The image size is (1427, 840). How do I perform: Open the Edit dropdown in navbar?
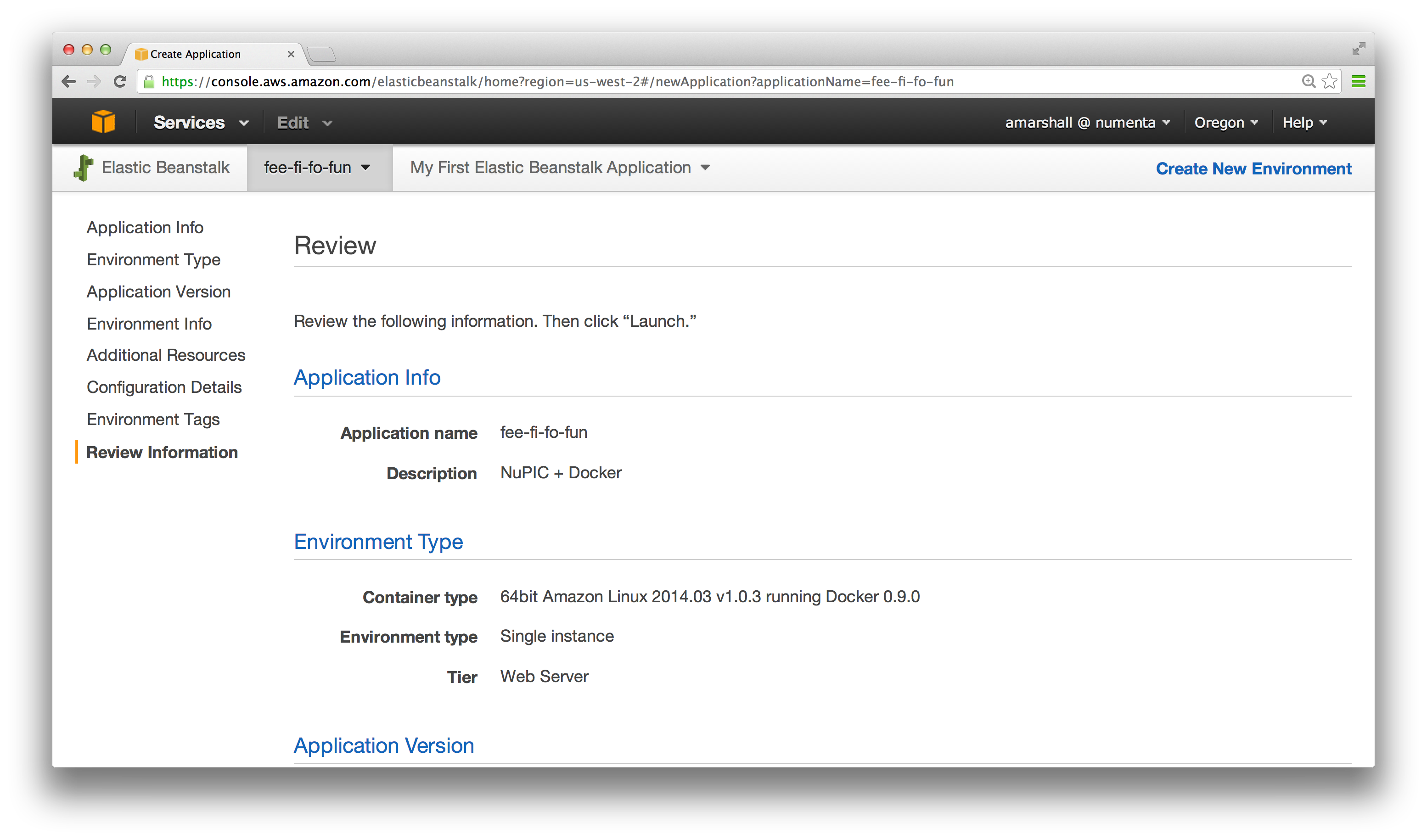[304, 123]
